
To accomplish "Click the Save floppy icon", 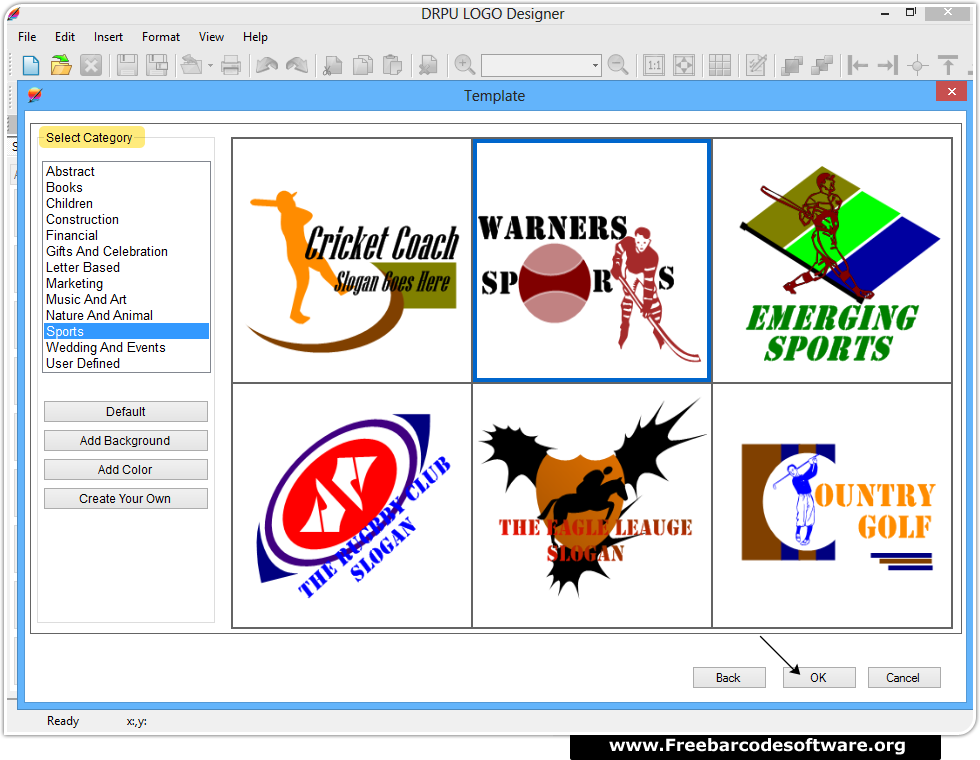I will click(x=127, y=65).
